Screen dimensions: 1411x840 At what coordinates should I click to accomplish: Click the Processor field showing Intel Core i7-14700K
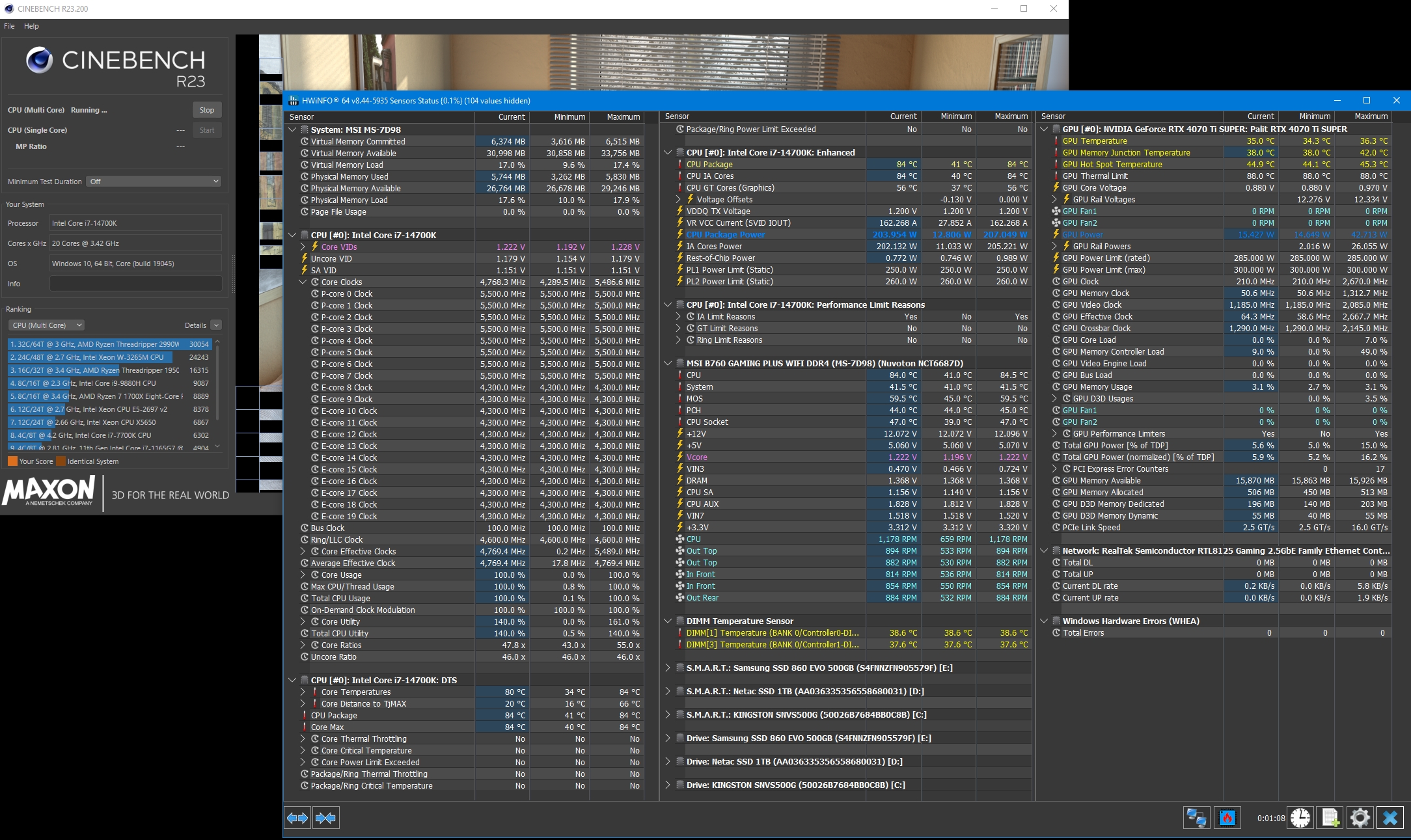(x=135, y=223)
